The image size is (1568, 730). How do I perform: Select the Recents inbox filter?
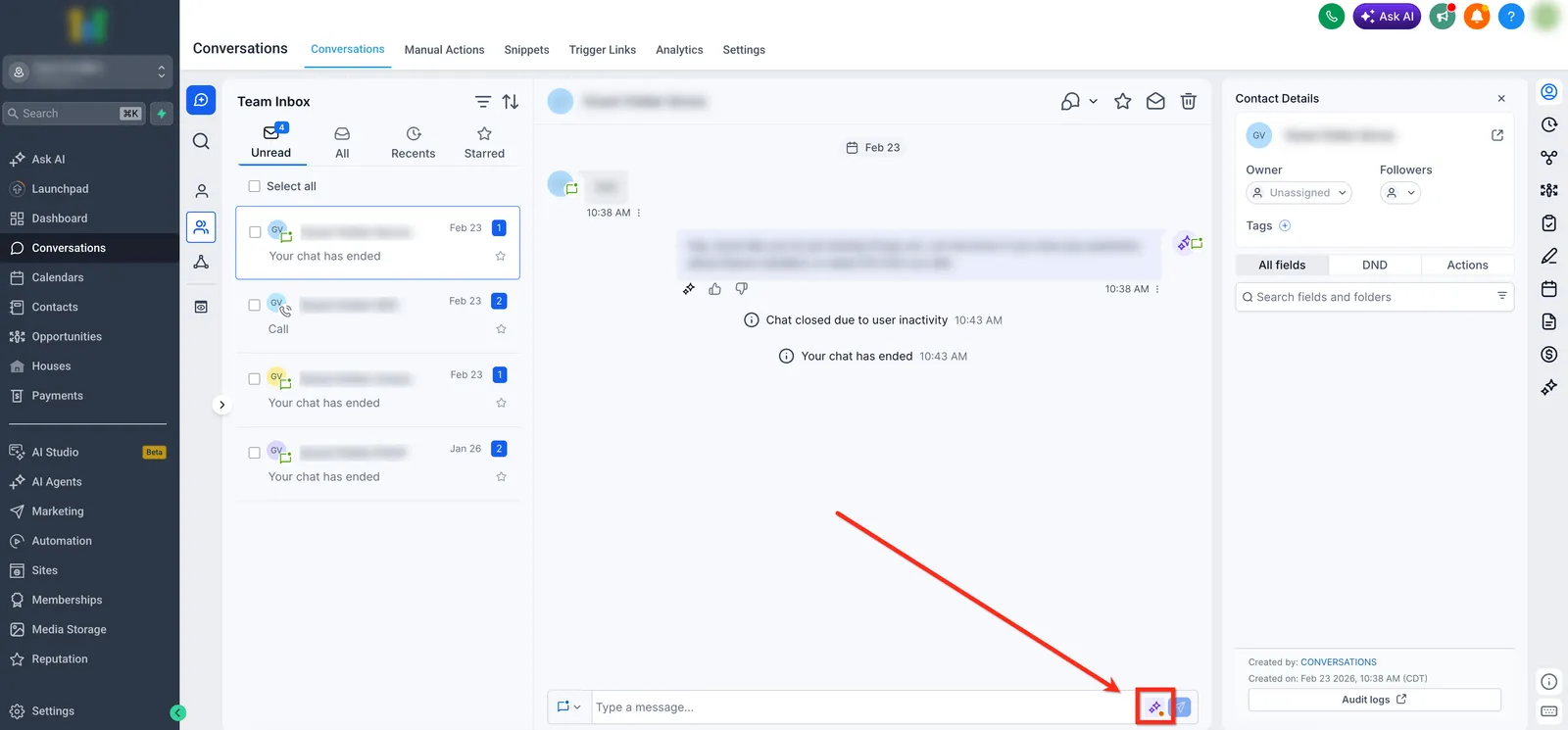coord(414,142)
